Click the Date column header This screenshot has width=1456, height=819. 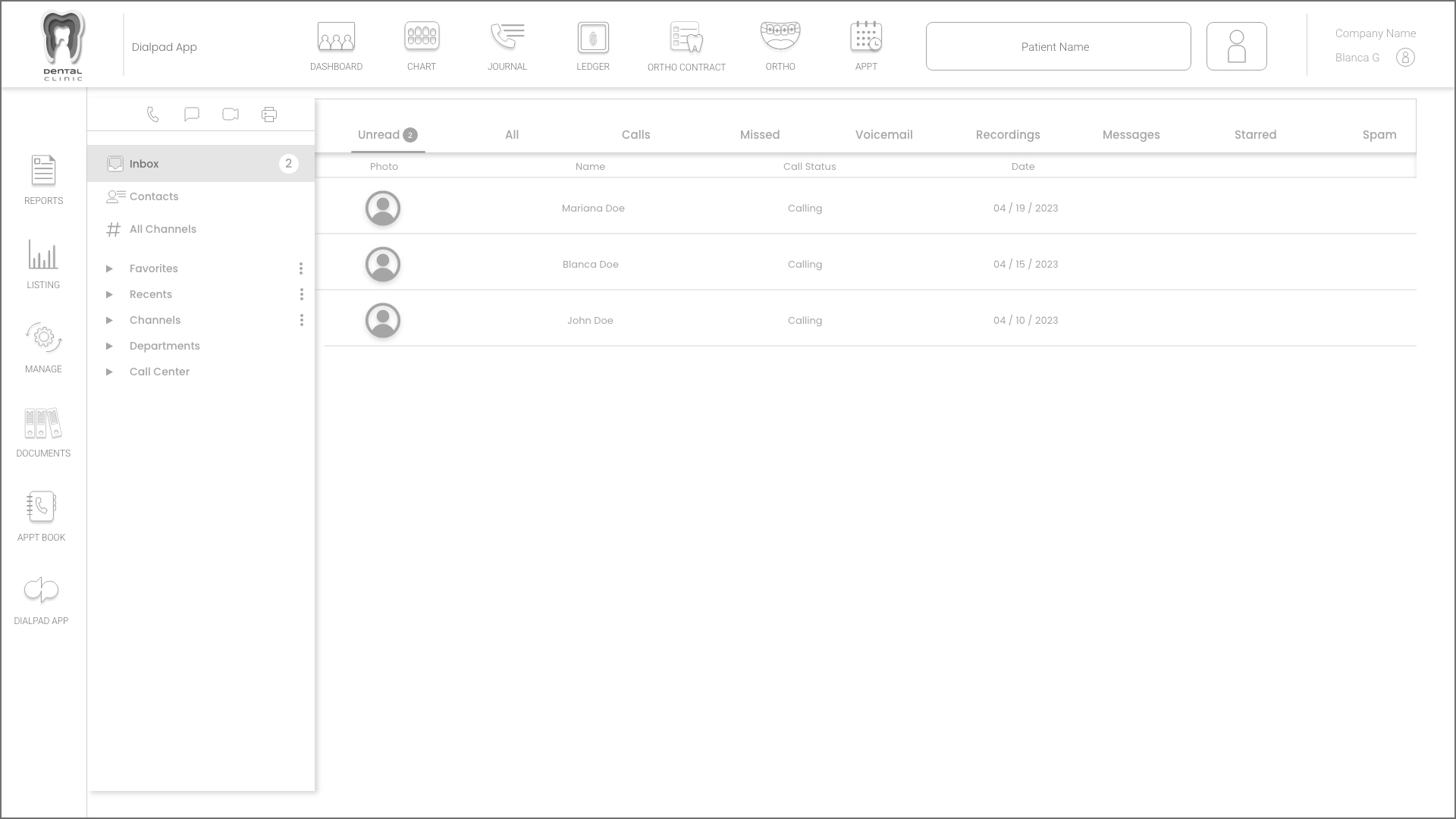point(1022,167)
